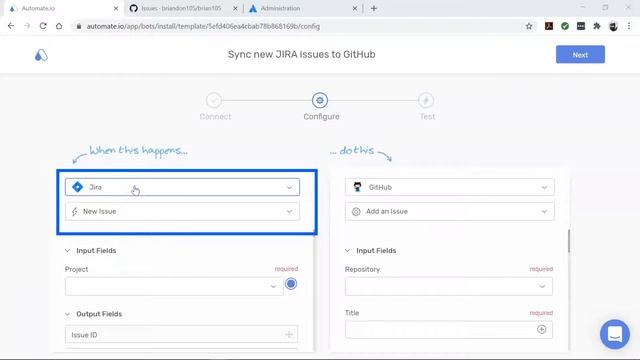The width and height of the screenshot is (640, 360).
Task: Open the Project dropdown
Action: (x=174, y=286)
